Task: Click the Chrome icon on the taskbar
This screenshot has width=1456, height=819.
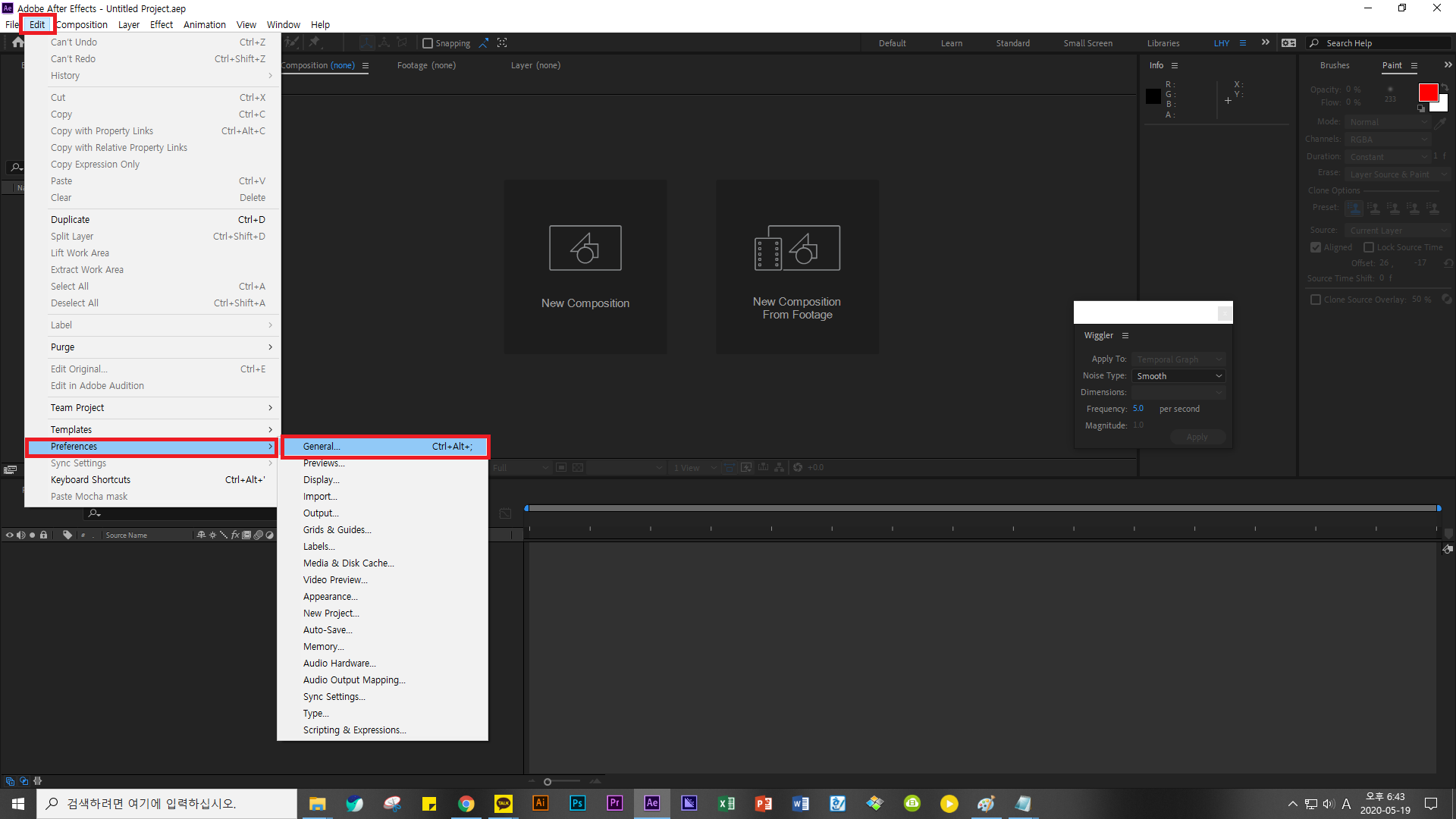Action: tap(466, 803)
